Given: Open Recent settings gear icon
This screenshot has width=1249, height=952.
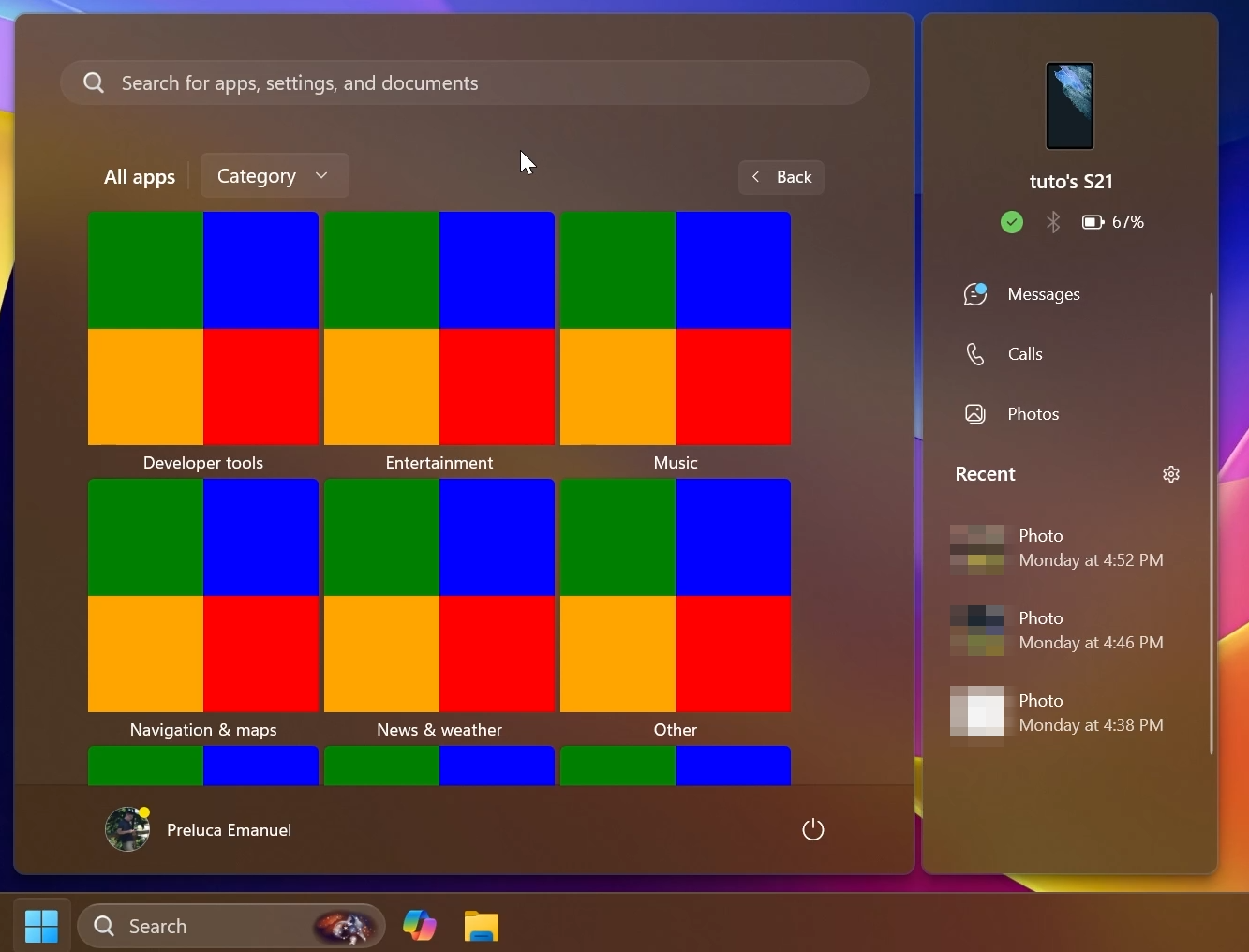Looking at the screenshot, I should point(1171,474).
